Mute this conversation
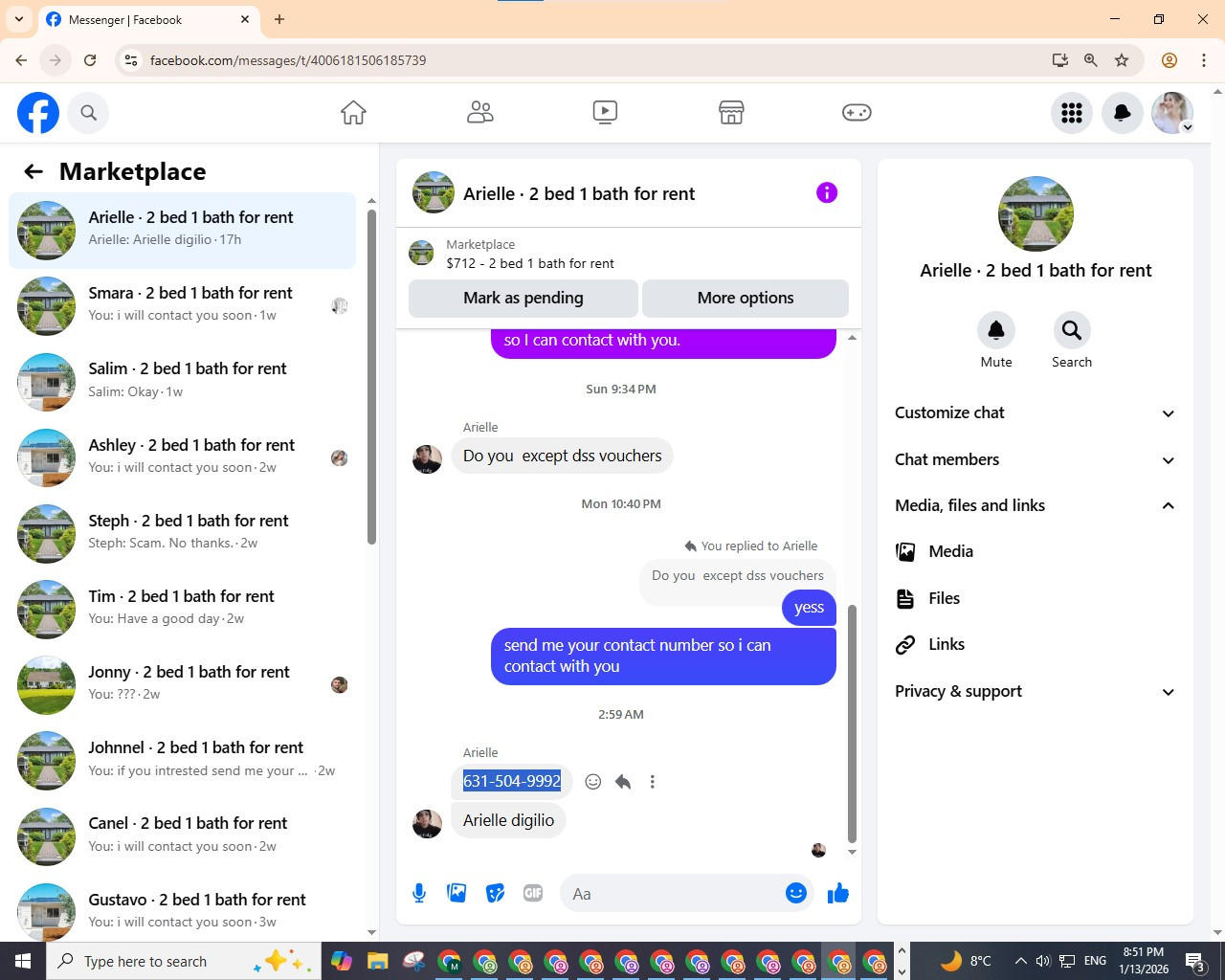This screenshot has width=1225, height=980. (x=996, y=330)
